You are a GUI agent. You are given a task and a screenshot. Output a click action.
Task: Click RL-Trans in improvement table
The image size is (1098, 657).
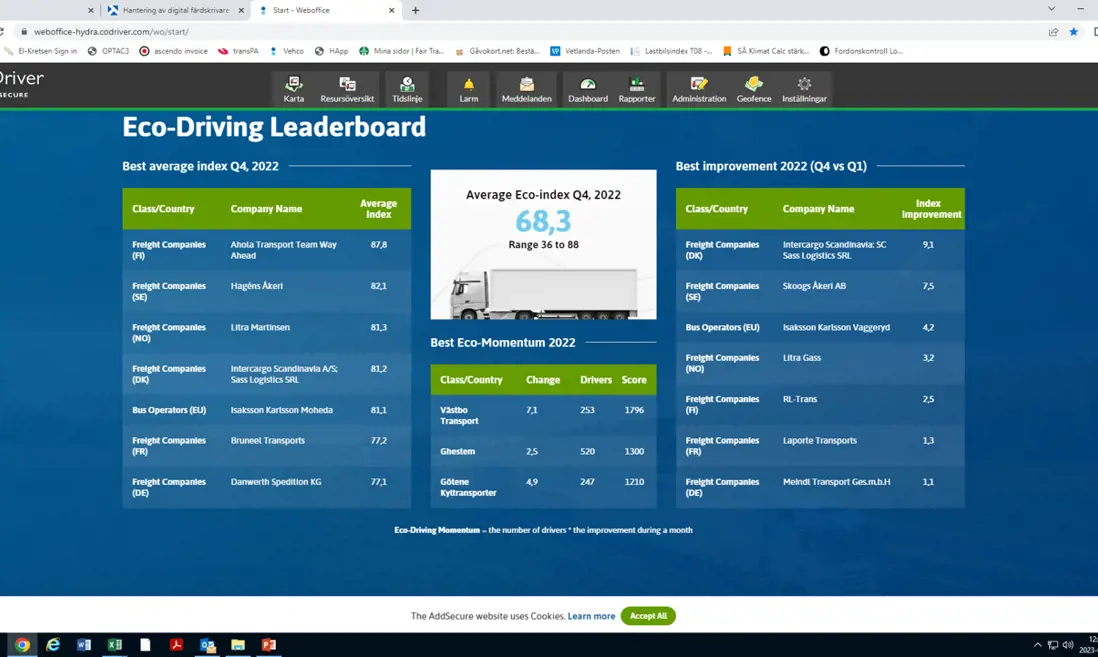(x=800, y=399)
